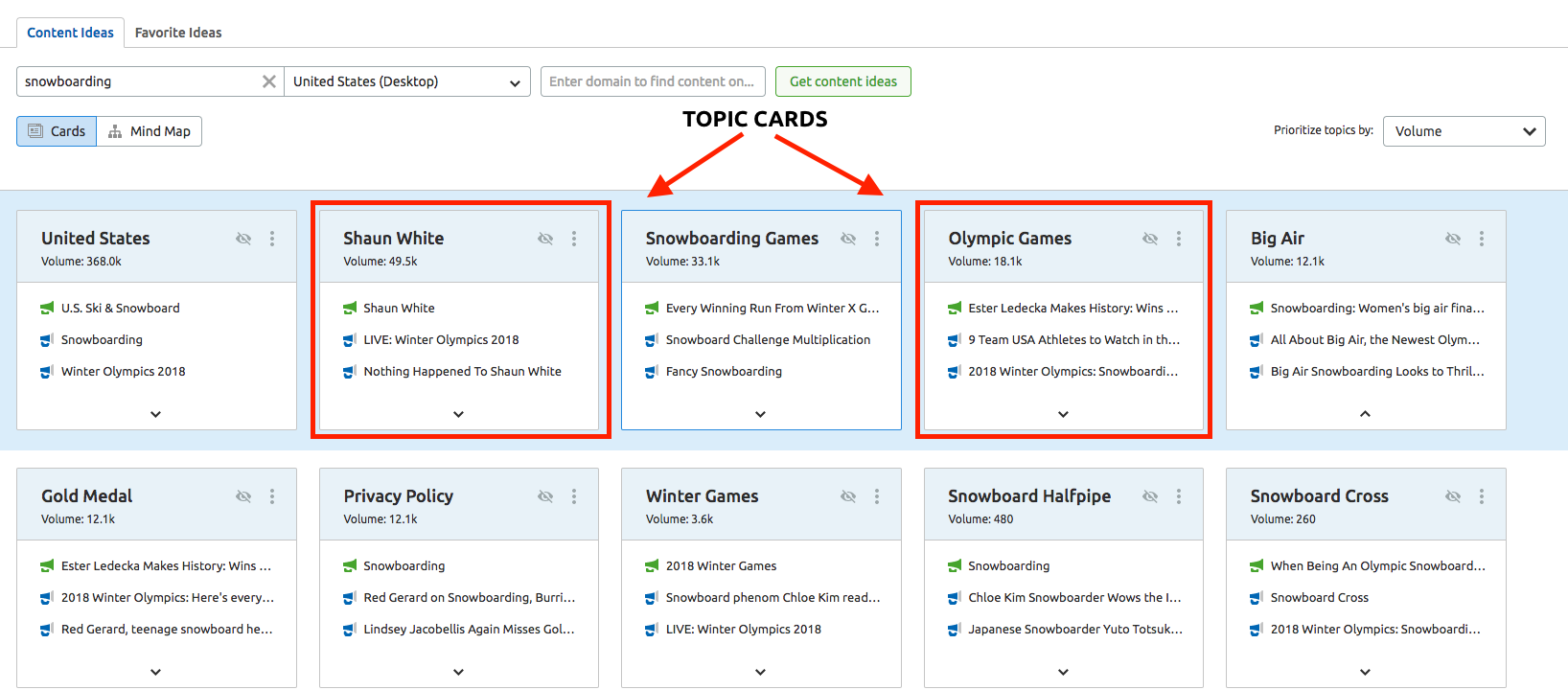
Task: Expand the Snowboard Halfpipe card
Action: pos(1063,672)
